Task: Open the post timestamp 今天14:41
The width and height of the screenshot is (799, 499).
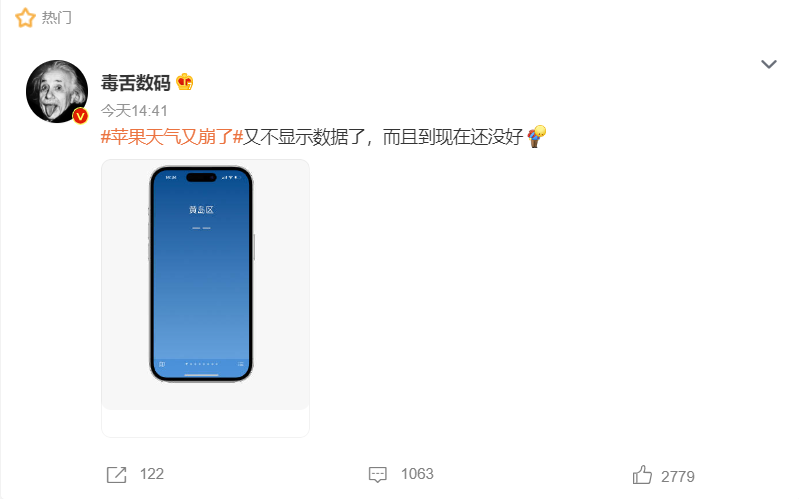Action: click(x=134, y=111)
